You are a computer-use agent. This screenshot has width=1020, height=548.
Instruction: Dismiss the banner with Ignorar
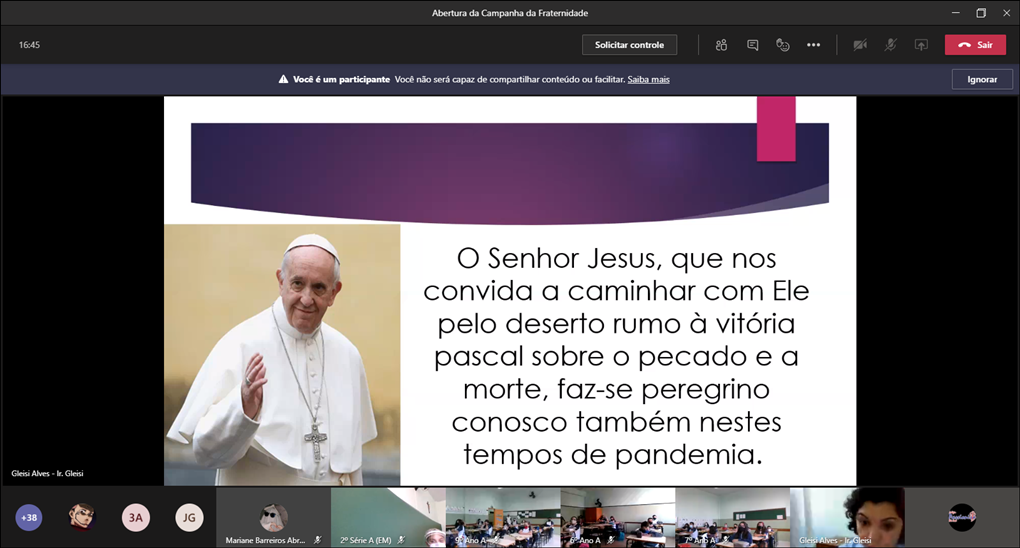tap(981, 79)
